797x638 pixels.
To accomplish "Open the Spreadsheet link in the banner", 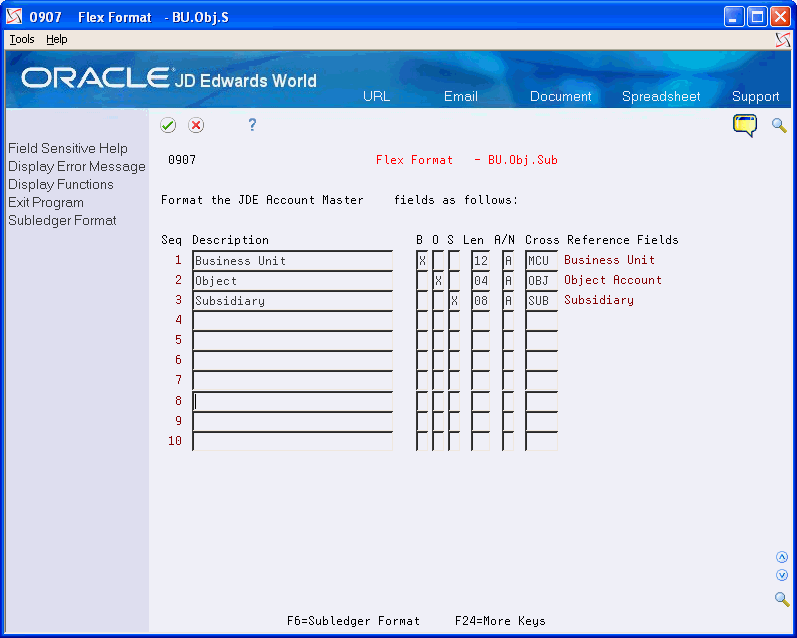I will coord(661,97).
